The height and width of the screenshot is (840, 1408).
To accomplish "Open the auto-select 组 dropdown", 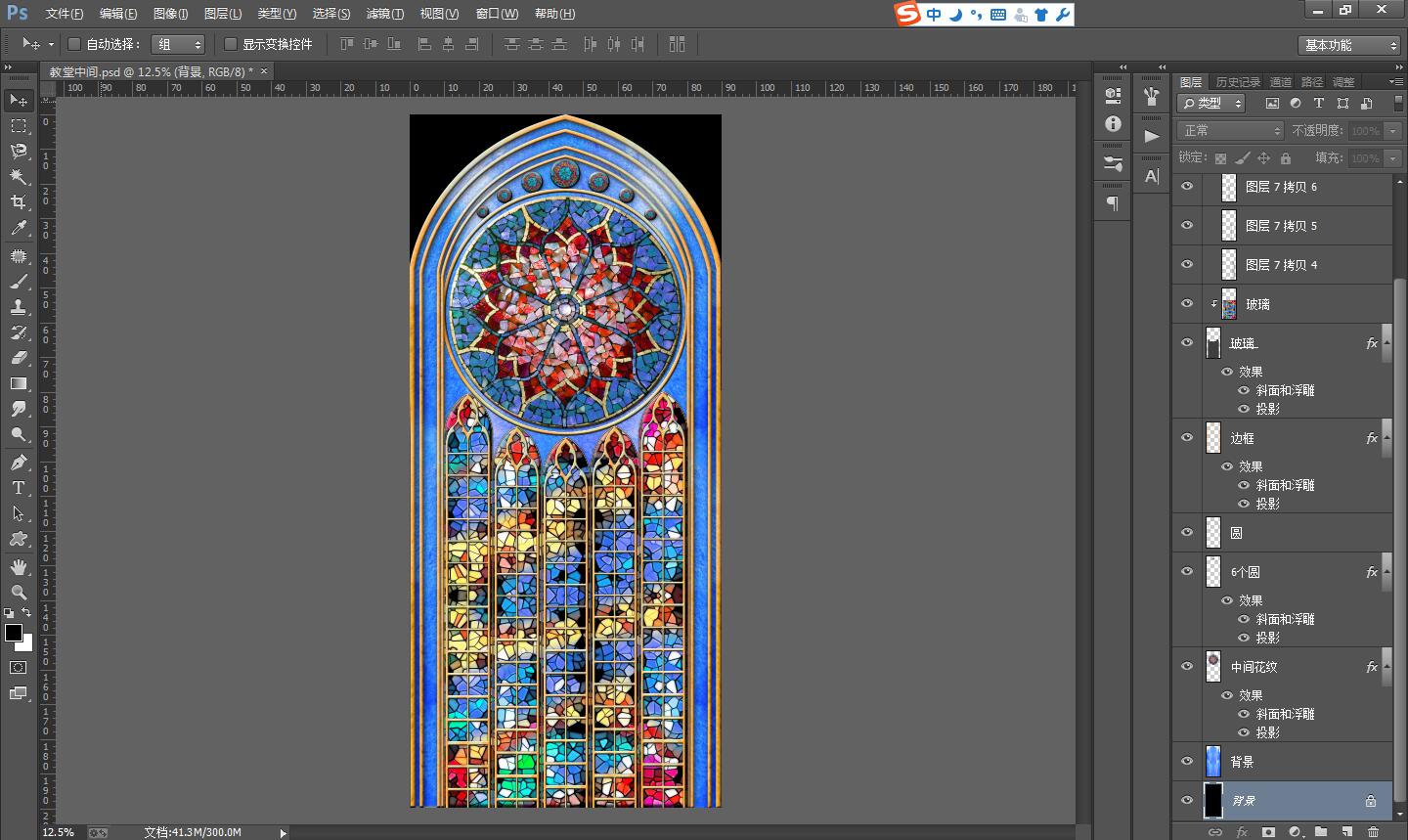I will 179,44.
